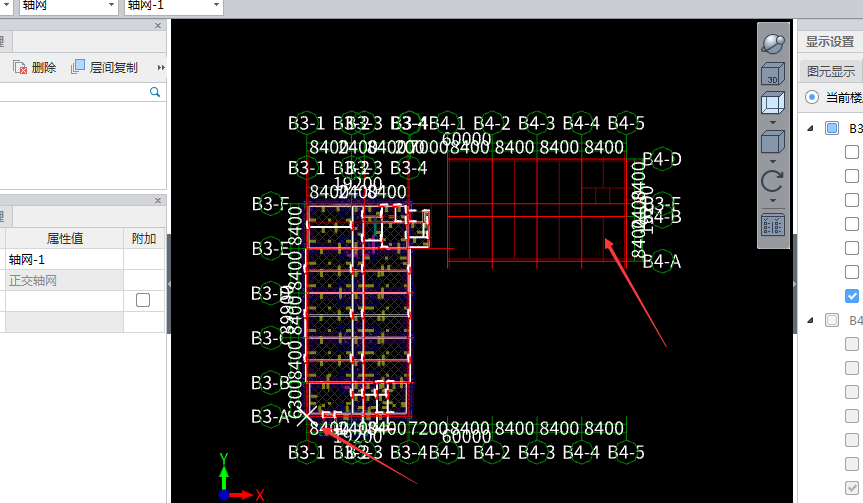The image size is (863, 503).
Task: Expand the toolbar overflow double-arrow
Action: tap(161, 68)
